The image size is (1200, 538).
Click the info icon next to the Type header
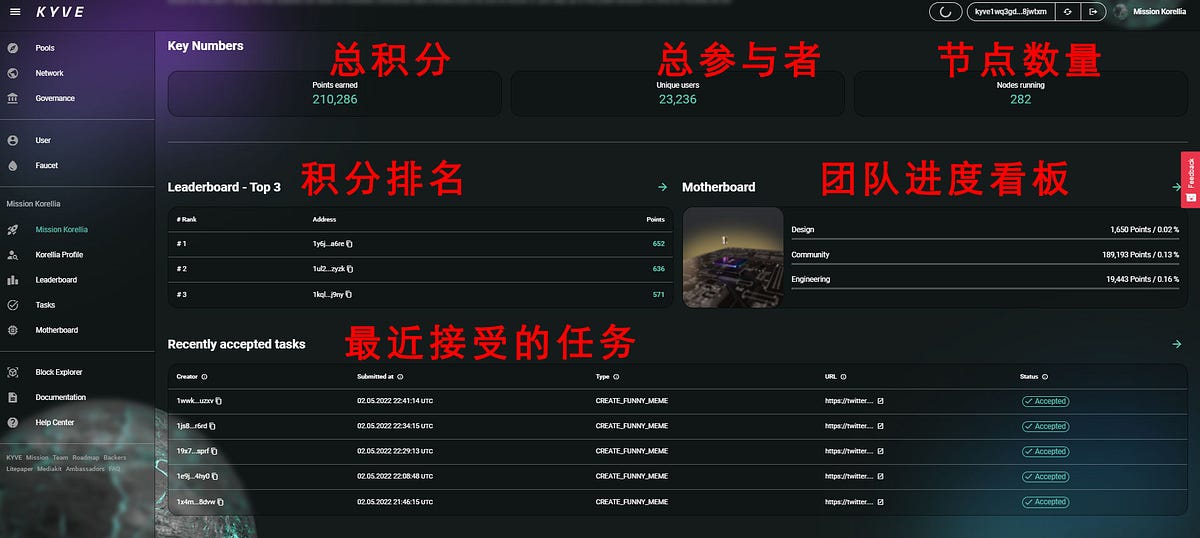tap(616, 377)
